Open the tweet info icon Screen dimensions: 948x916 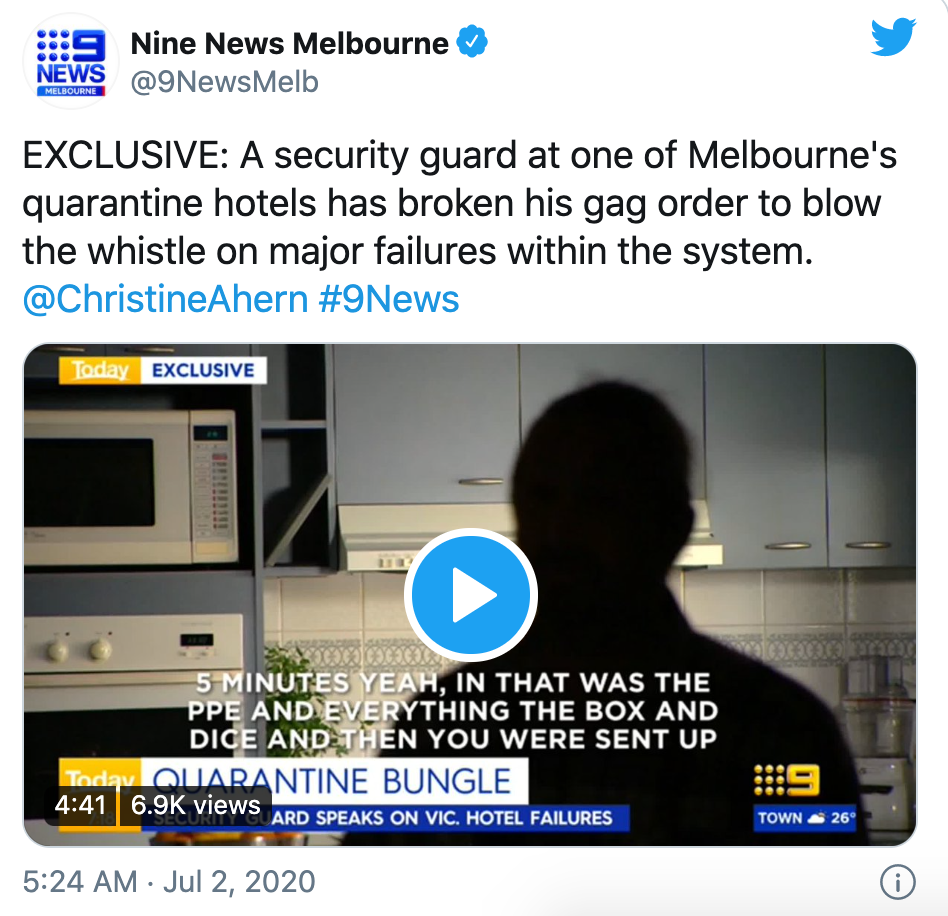[897, 883]
